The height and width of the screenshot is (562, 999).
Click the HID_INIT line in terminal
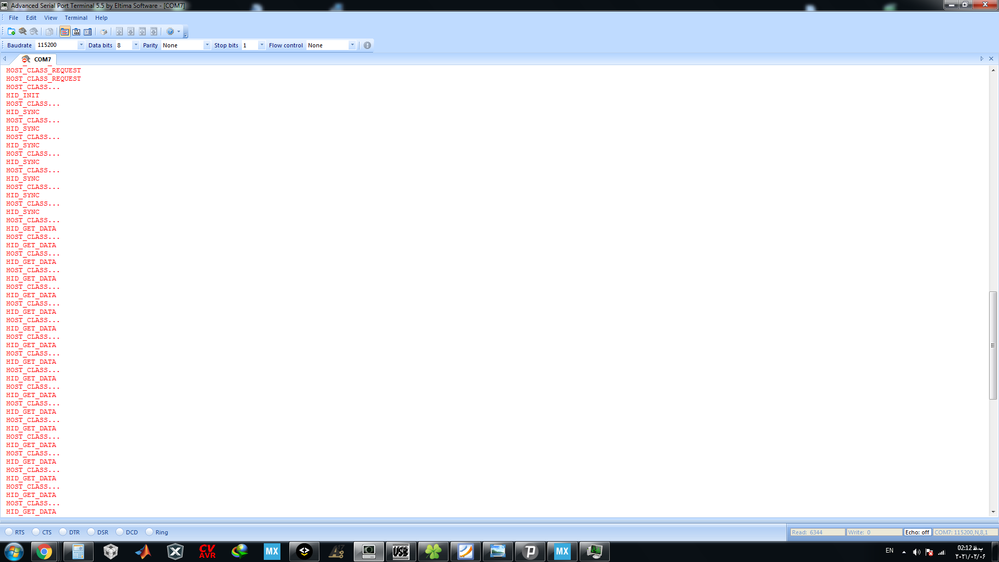(23, 95)
